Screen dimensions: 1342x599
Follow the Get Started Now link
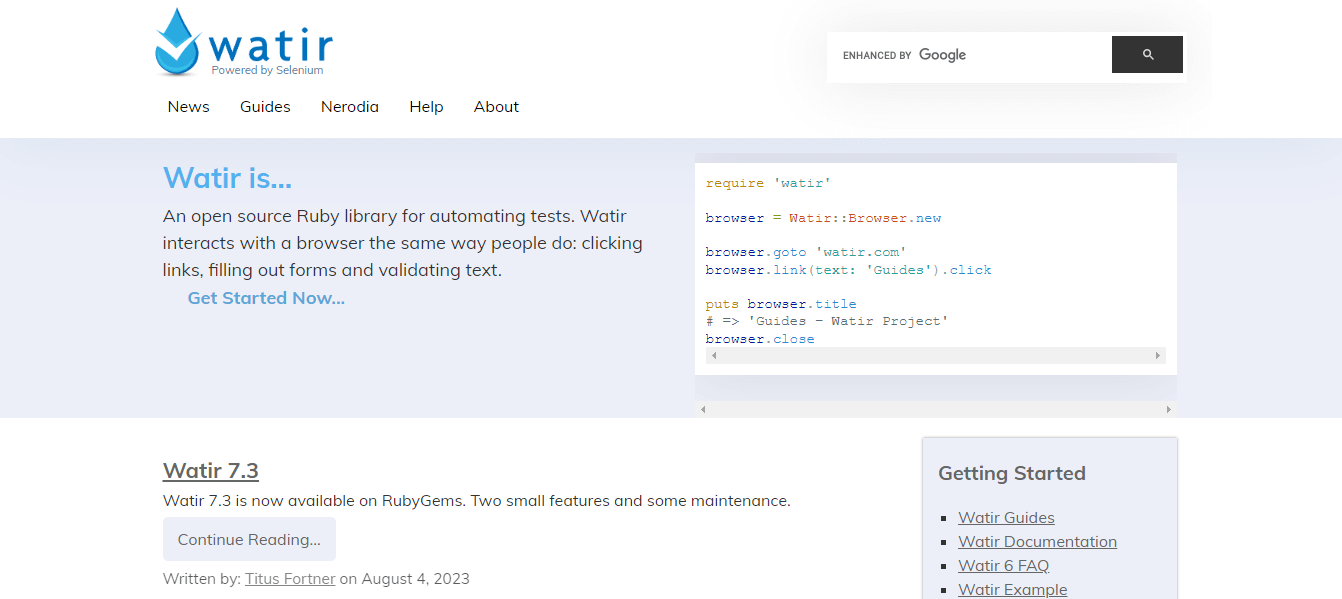point(266,298)
